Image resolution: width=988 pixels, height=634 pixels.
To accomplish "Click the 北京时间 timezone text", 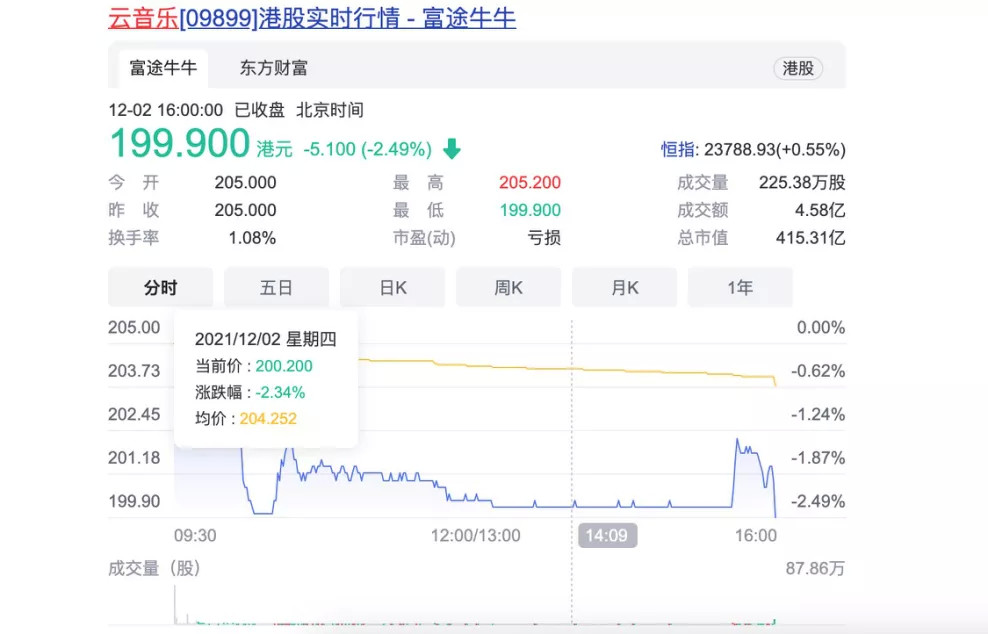I will [330, 110].
